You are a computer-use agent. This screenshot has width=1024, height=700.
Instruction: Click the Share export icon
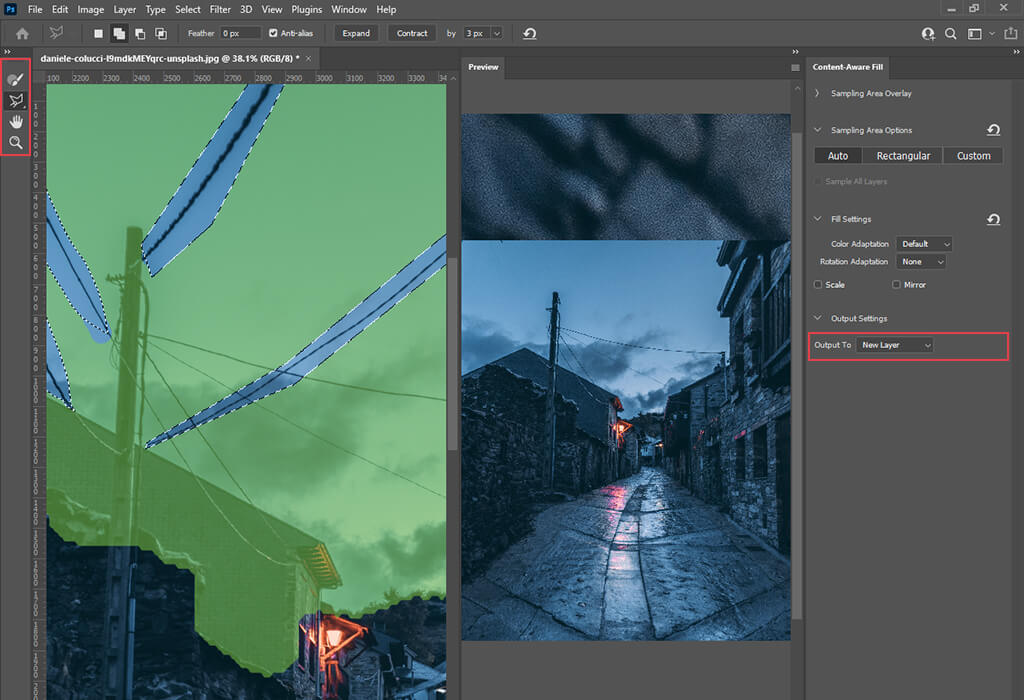pyautogui.click(x=1010, y=33)
